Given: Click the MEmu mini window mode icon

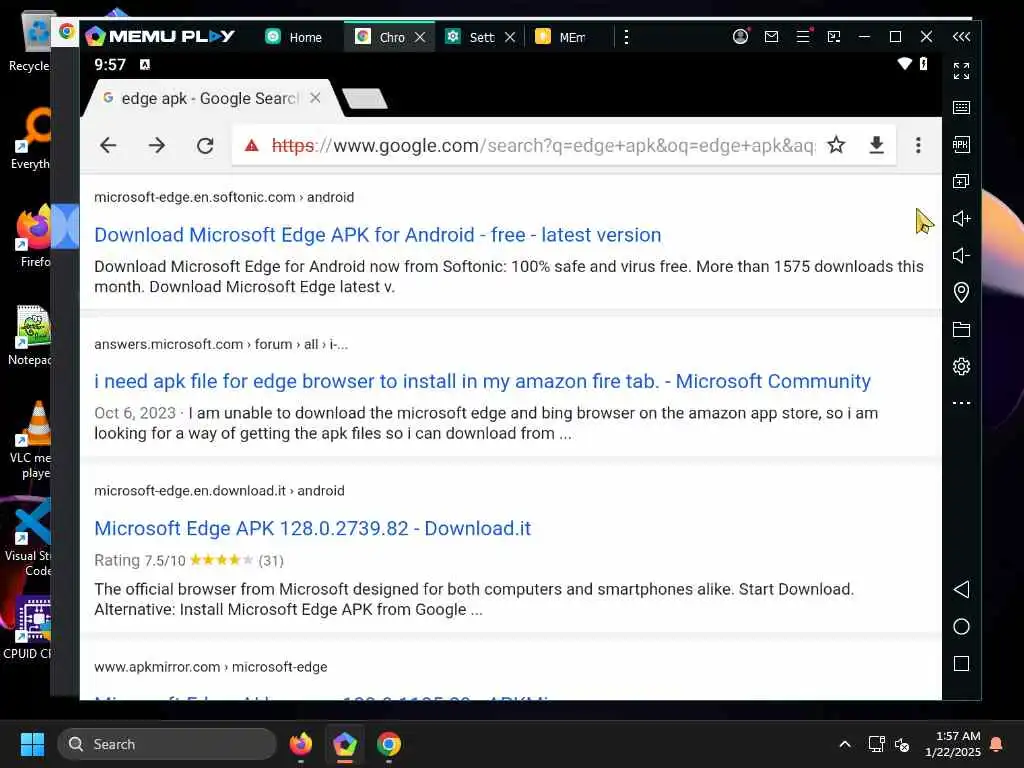Looking at the screenshot, I should pos(834,37).
